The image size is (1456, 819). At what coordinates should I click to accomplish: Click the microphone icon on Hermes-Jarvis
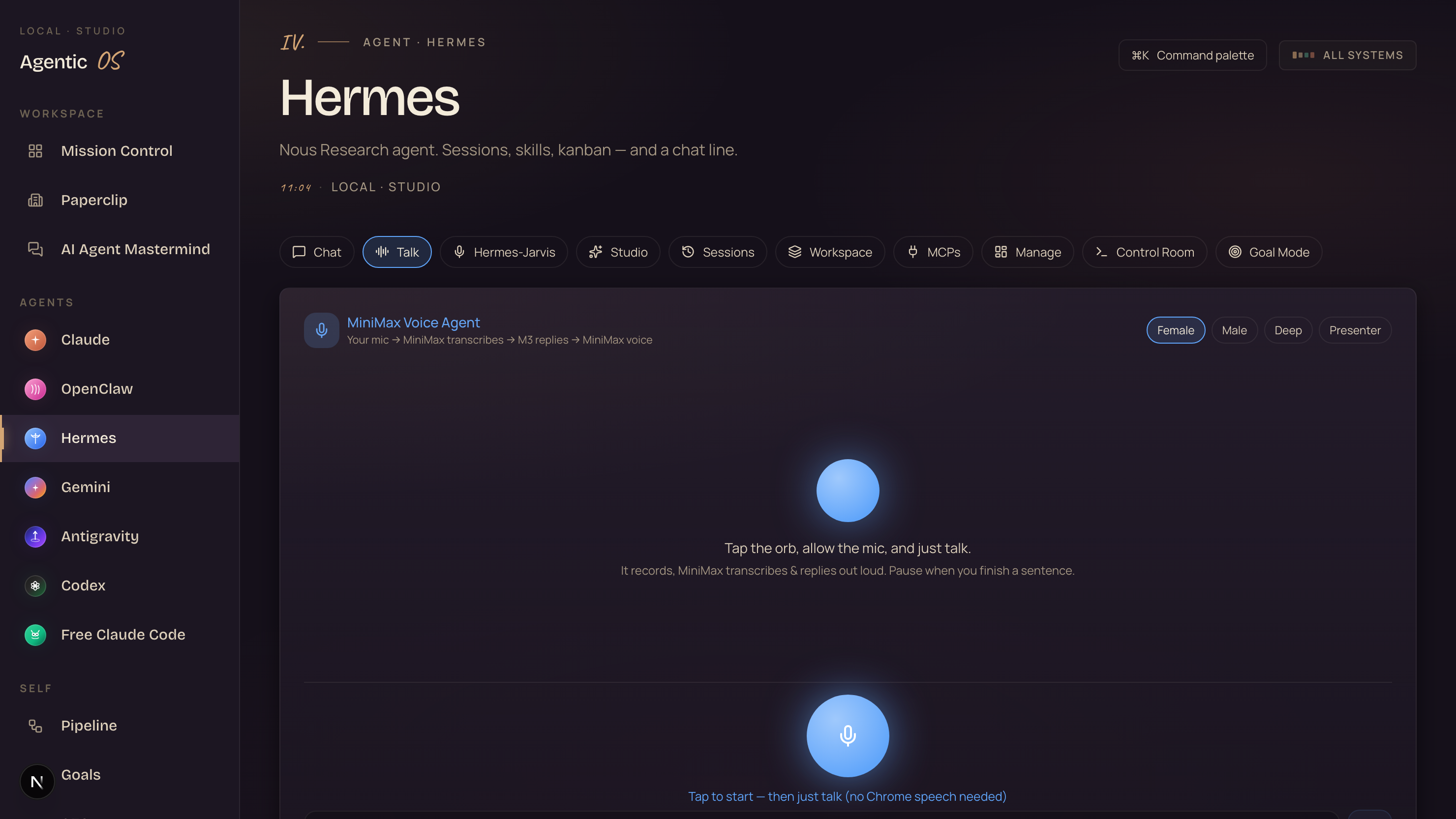(x=459, y=252)
